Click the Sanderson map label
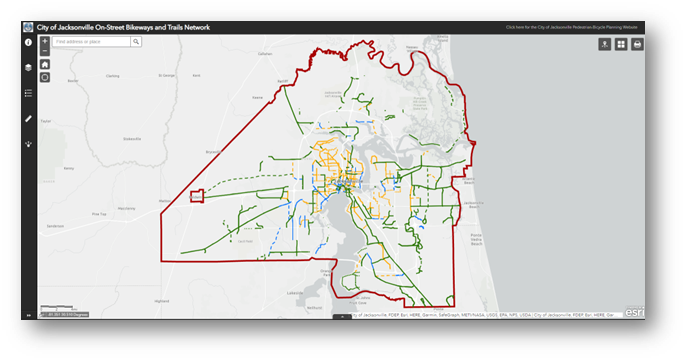Screen dimensions: 687x362 [55, 226]
